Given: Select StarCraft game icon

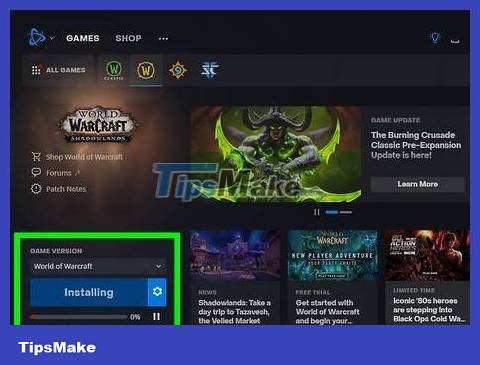Looking at the screenshot, I should 210,70.
